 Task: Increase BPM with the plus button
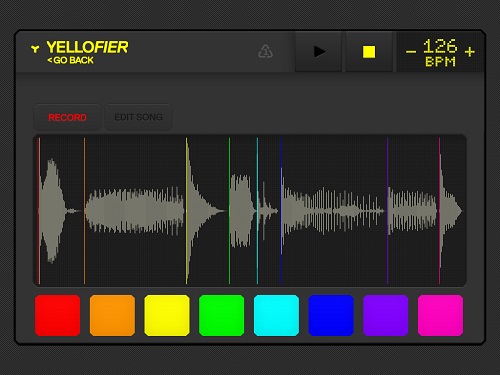[470, 52]
